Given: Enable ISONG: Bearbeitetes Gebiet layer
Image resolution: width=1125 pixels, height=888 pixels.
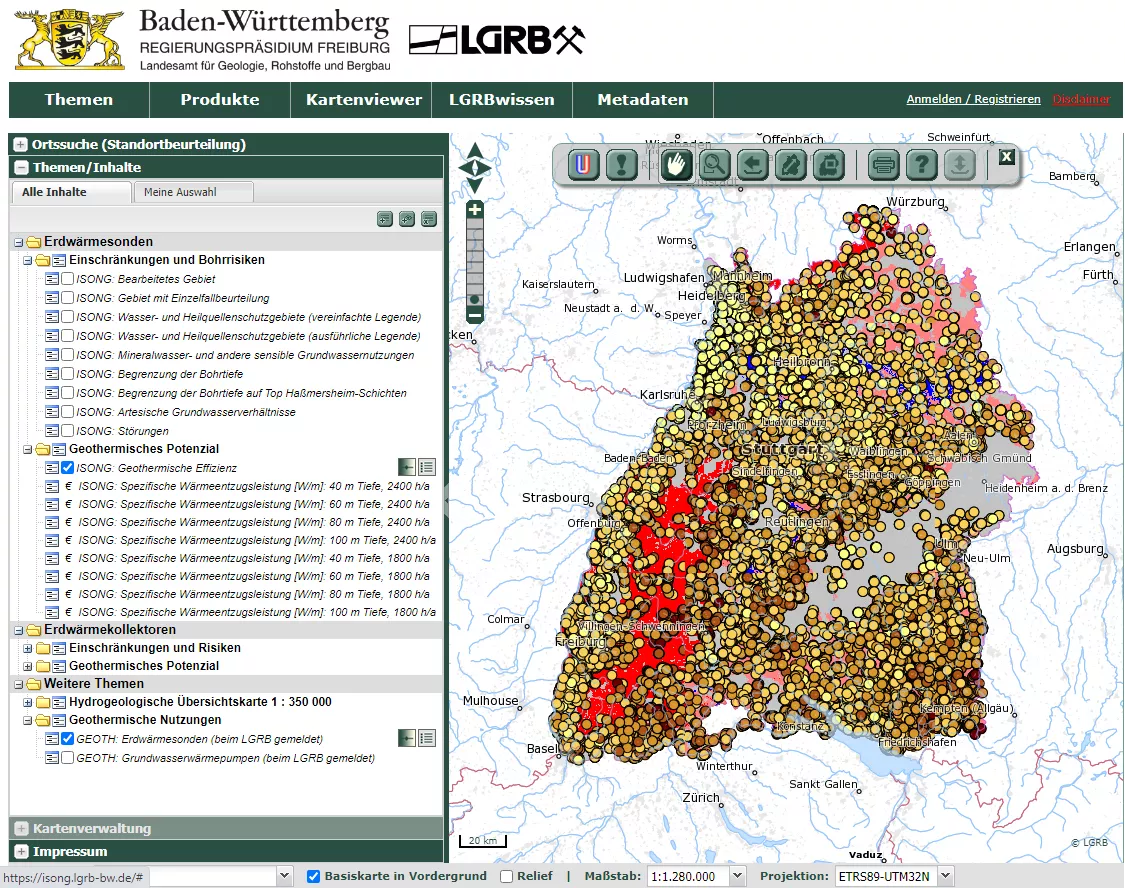Looking at the screenshot, I should [x=67, y=279].
